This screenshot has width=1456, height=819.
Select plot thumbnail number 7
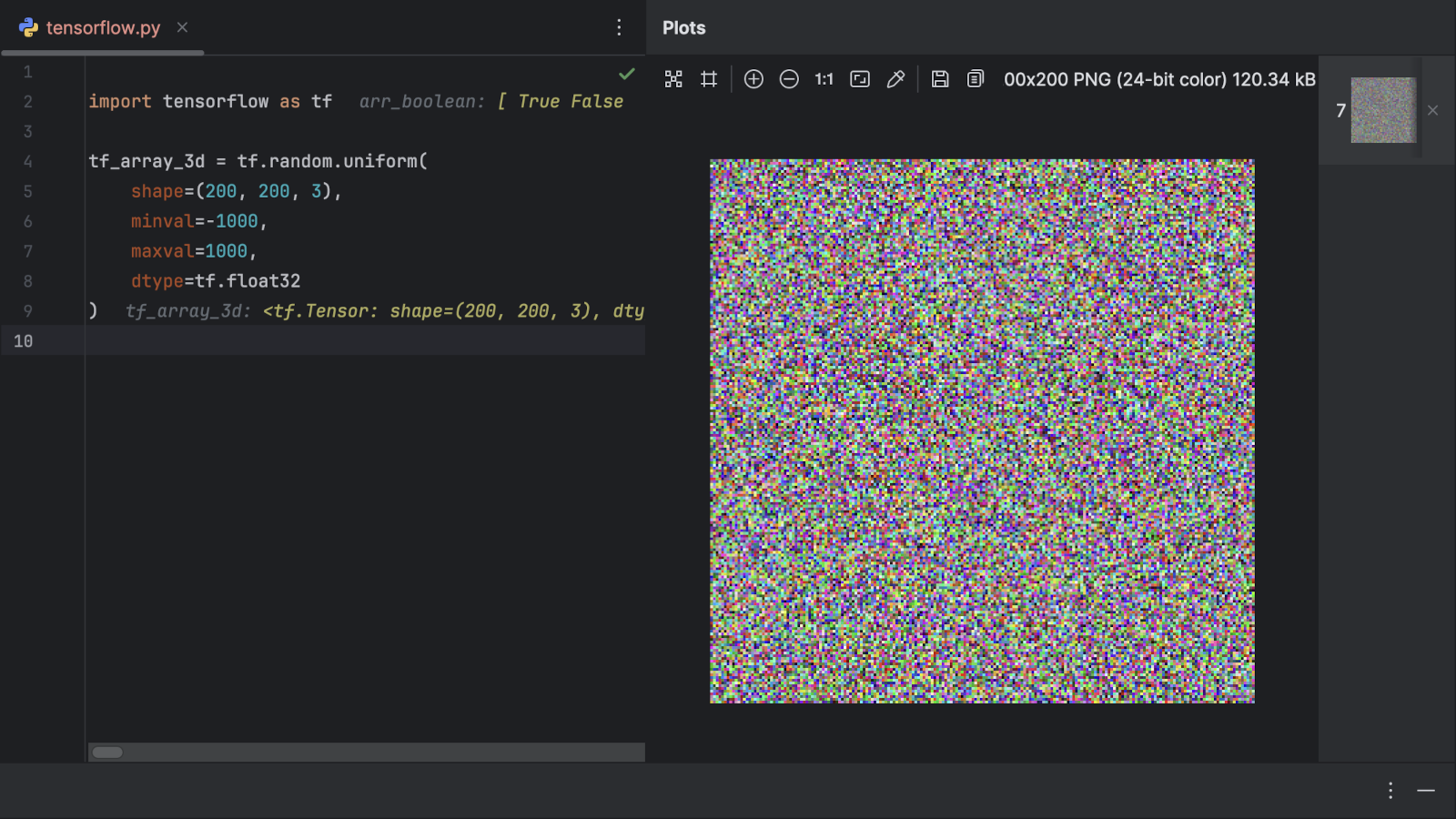1383,110
